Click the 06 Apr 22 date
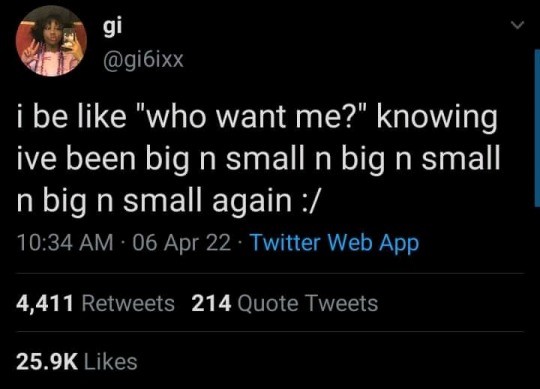The width and height of the screenshot is (540, 389). (181, 243)
